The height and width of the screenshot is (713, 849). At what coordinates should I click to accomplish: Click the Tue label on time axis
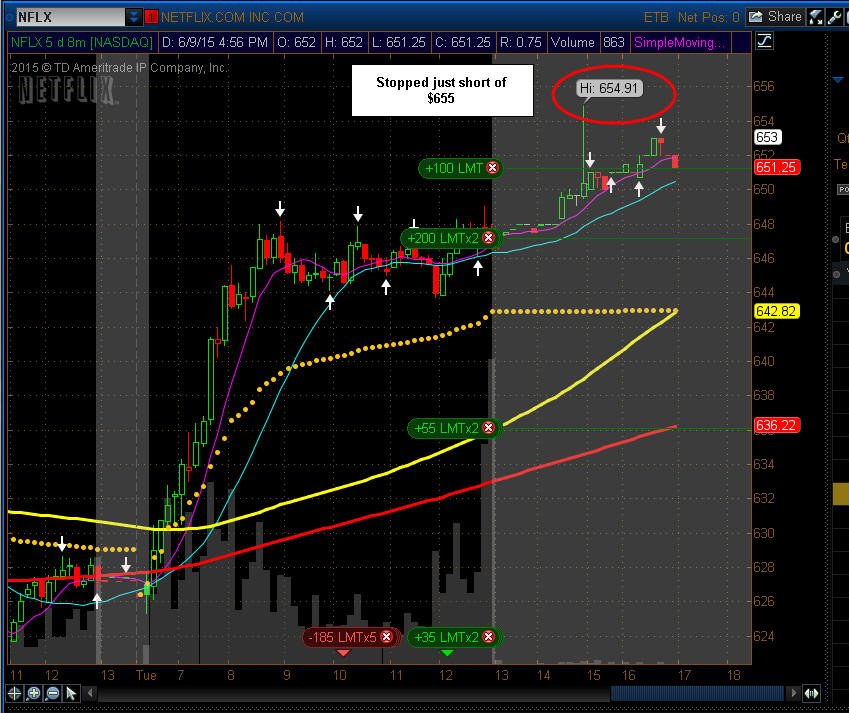(146, 675)
